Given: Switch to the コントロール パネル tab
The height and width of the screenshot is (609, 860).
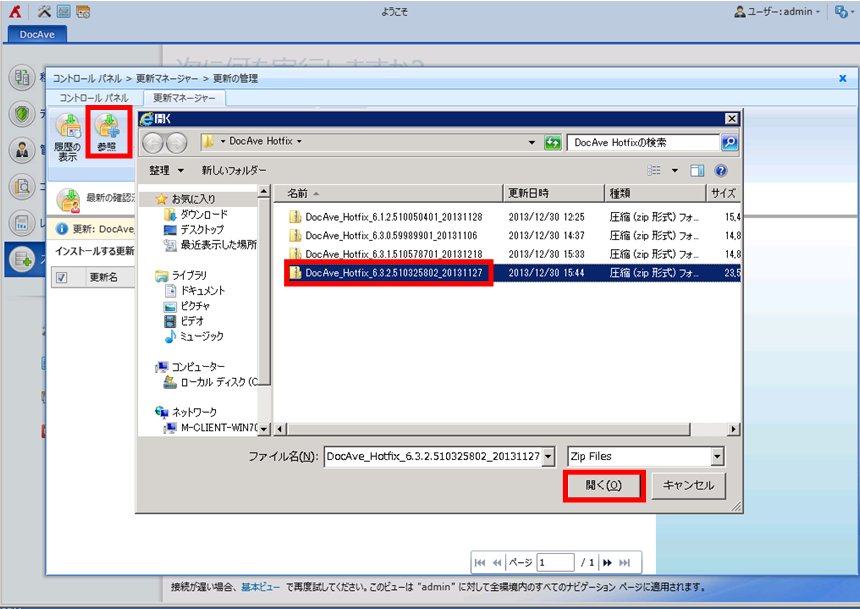Looking at the screenshot, I should 94,98.
